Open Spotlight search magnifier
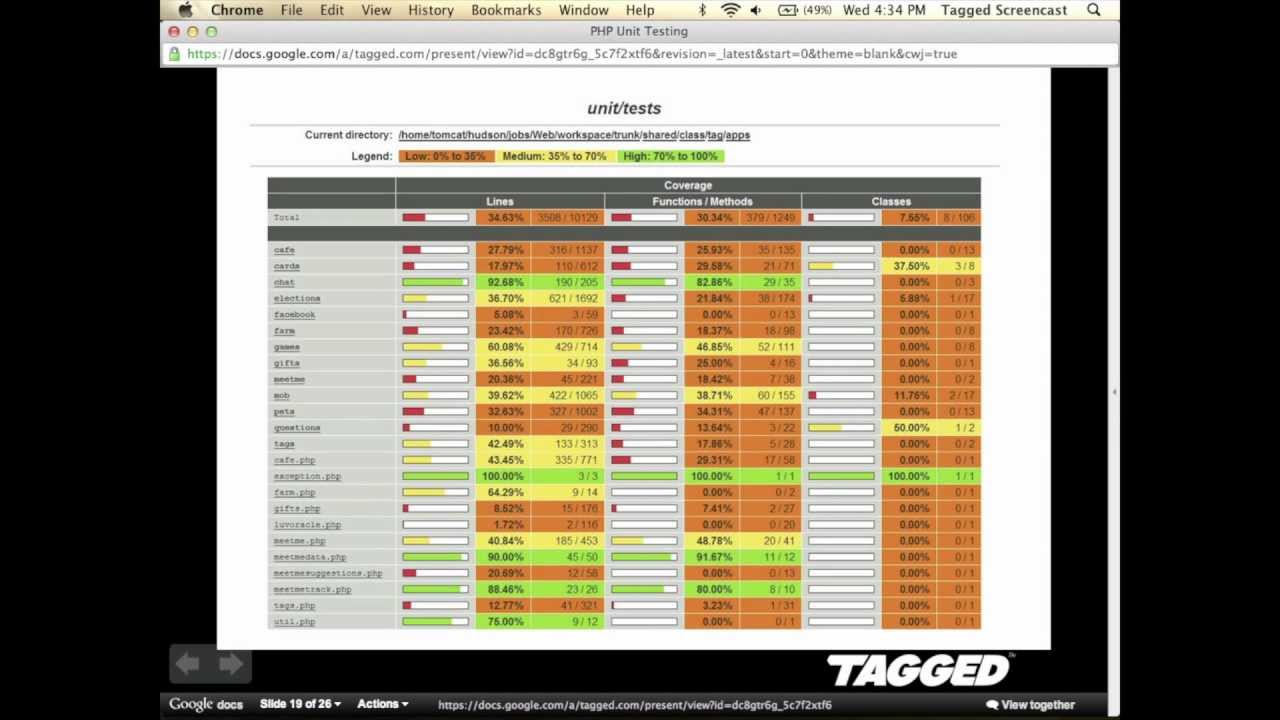The image size is (1280, 720). coord(1094,10)
